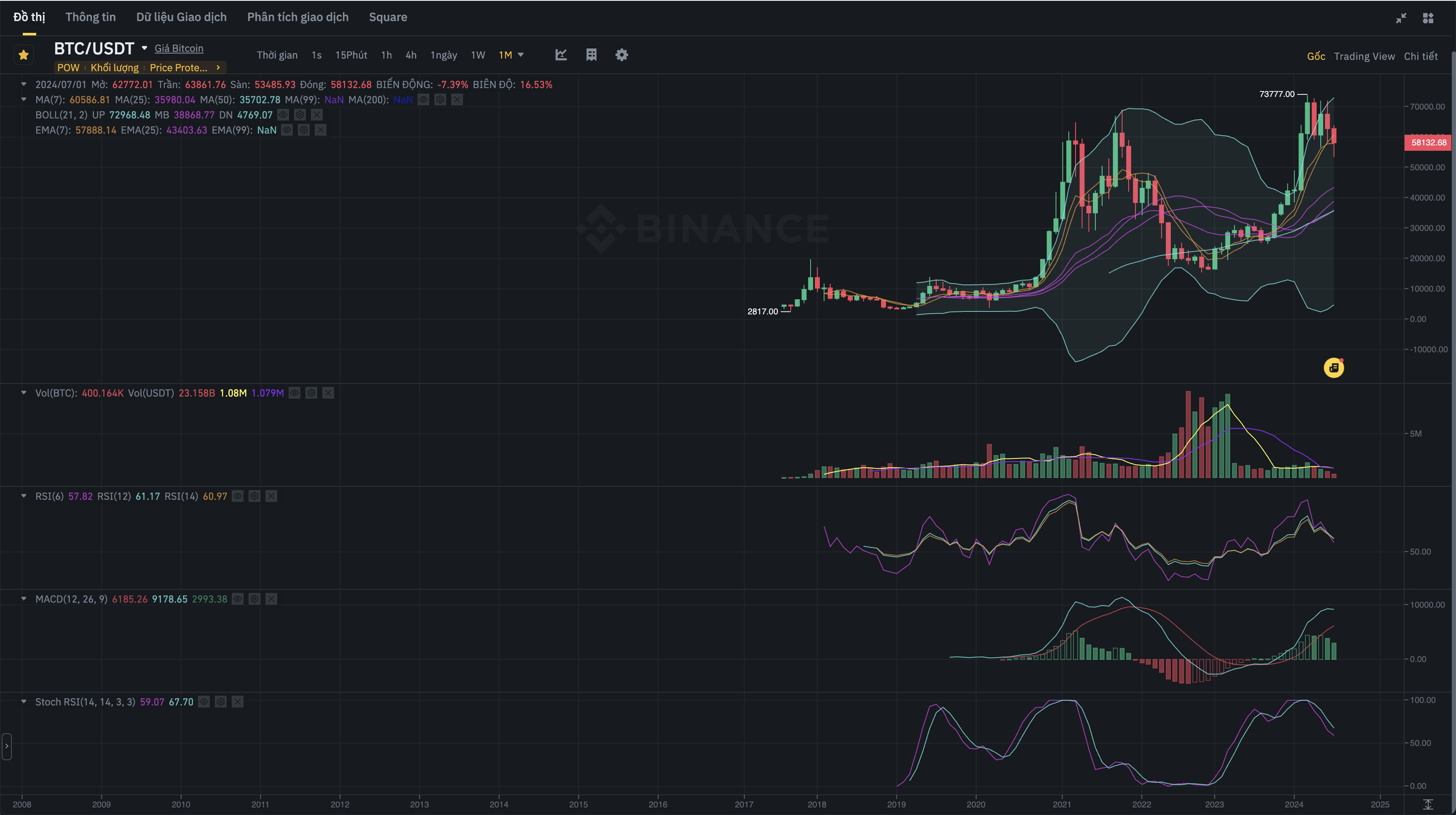Open settings icon for MACD indicator
The image size is (1456, 815).
254,599
